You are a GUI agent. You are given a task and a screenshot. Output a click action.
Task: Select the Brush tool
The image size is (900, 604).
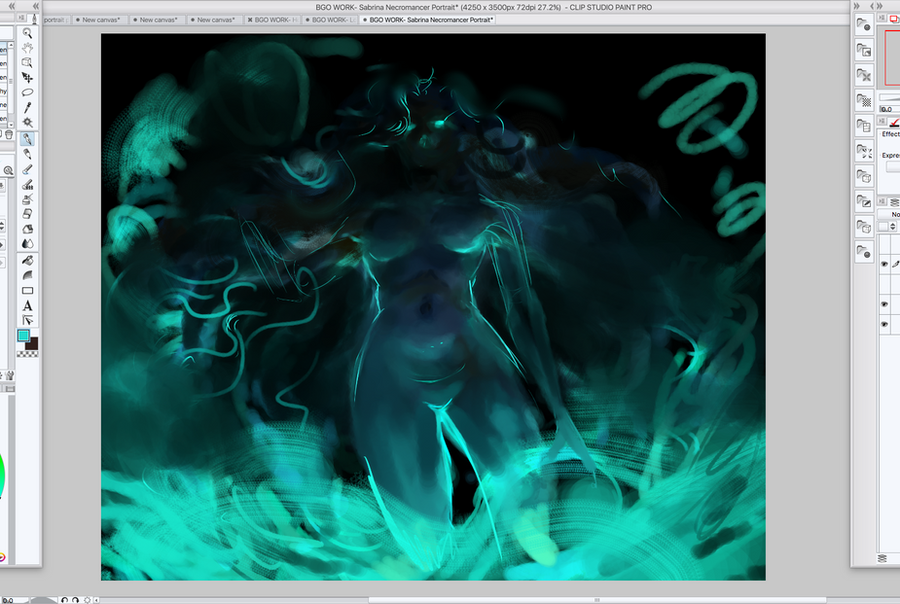click(x=27, y=169)
